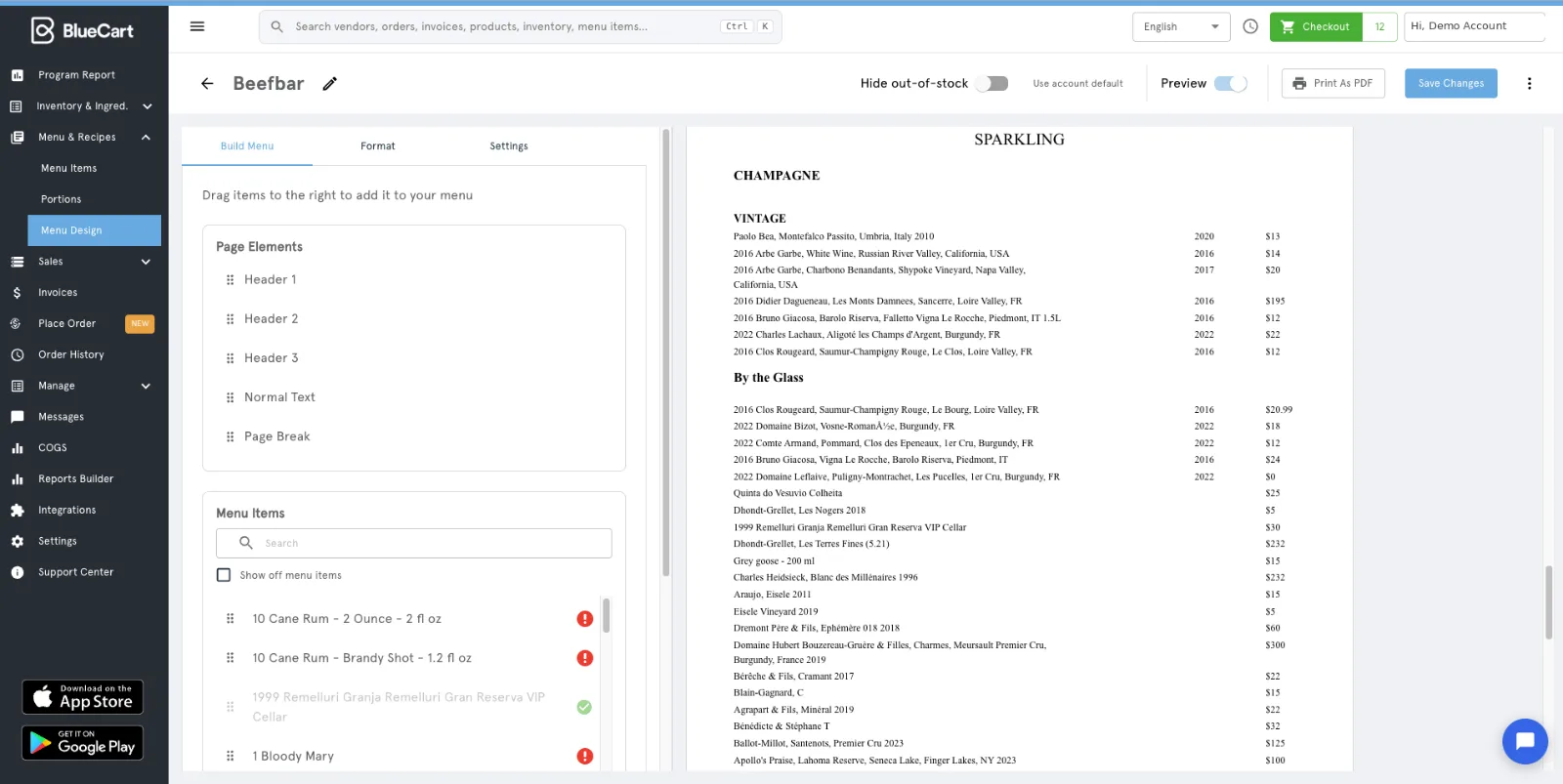
Task: Open the clock history icon
Action: (x=1250, y=26)
